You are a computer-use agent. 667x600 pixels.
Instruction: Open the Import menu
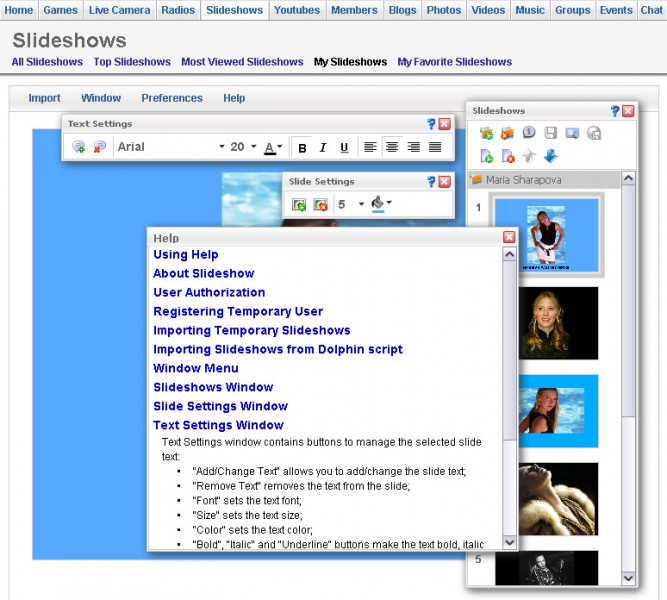(x=44, y=98)
